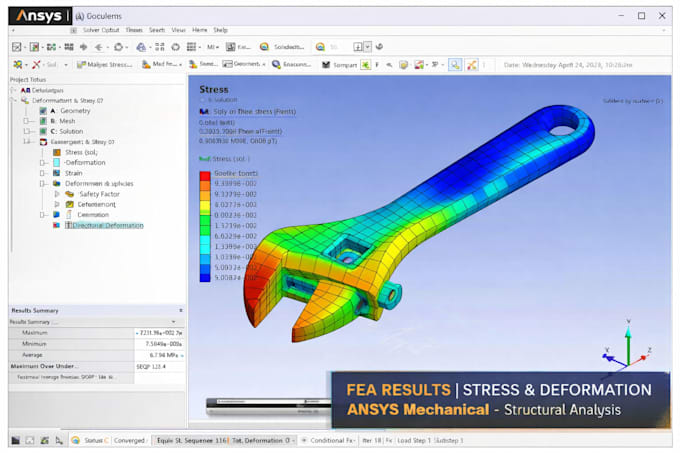Click the Geoment toolbar item
680x453 pixels.
pyautogui.click(x=244, y=64)
